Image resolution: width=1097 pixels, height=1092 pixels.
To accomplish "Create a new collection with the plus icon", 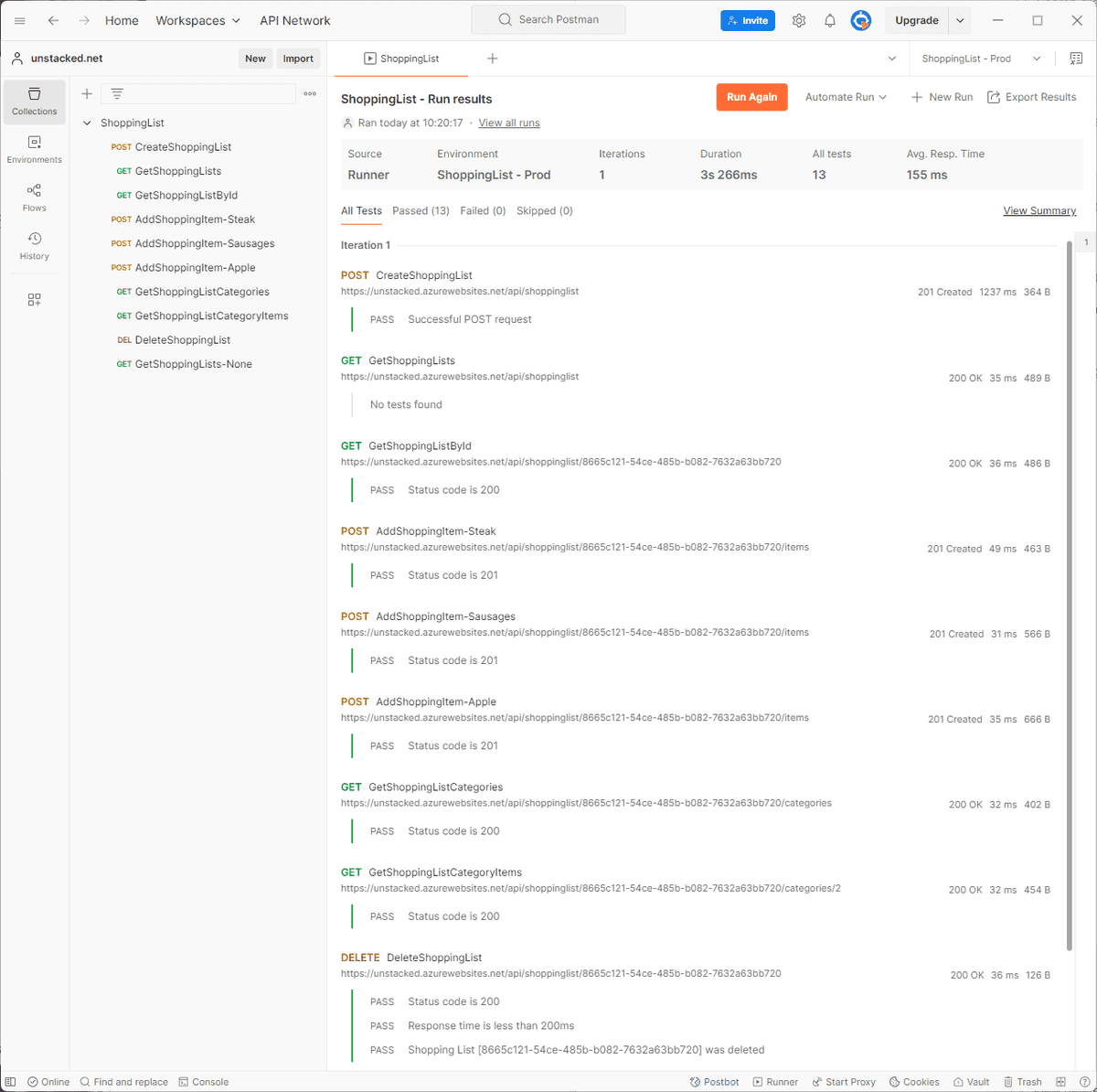I will tap(86, 92).
